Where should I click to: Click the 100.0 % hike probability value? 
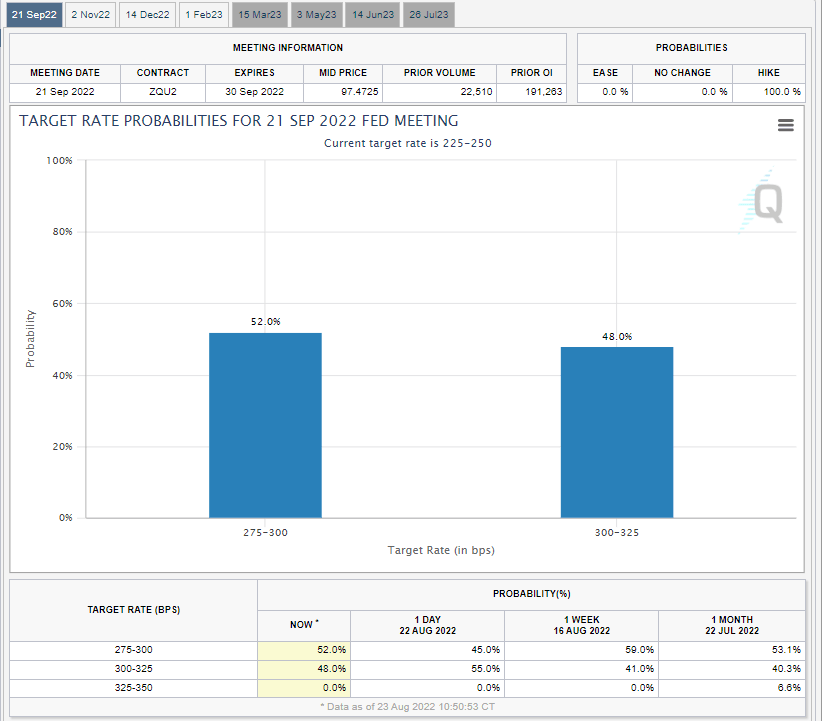pyautogui.click(x=768, y=92)
